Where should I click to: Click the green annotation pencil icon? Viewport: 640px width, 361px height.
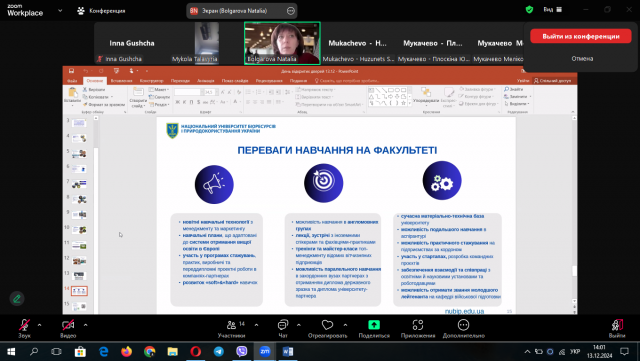click(x=17, y=299)
